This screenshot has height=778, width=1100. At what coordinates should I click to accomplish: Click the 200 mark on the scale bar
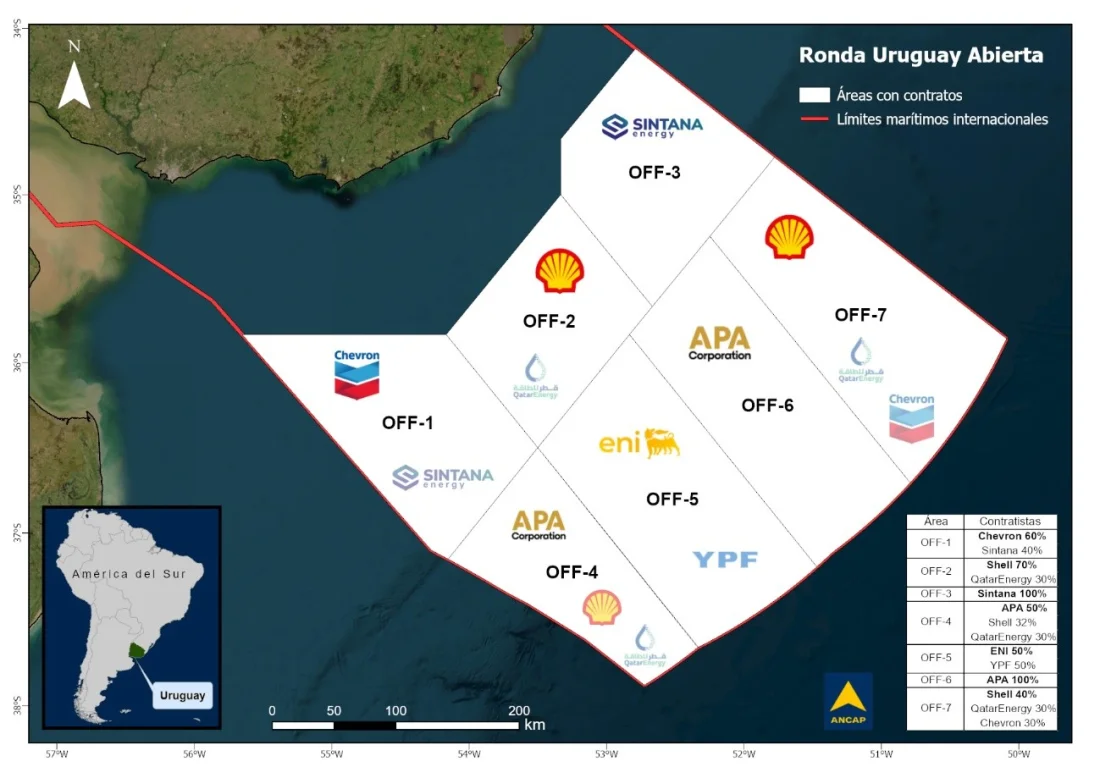(x=518, y=711)
